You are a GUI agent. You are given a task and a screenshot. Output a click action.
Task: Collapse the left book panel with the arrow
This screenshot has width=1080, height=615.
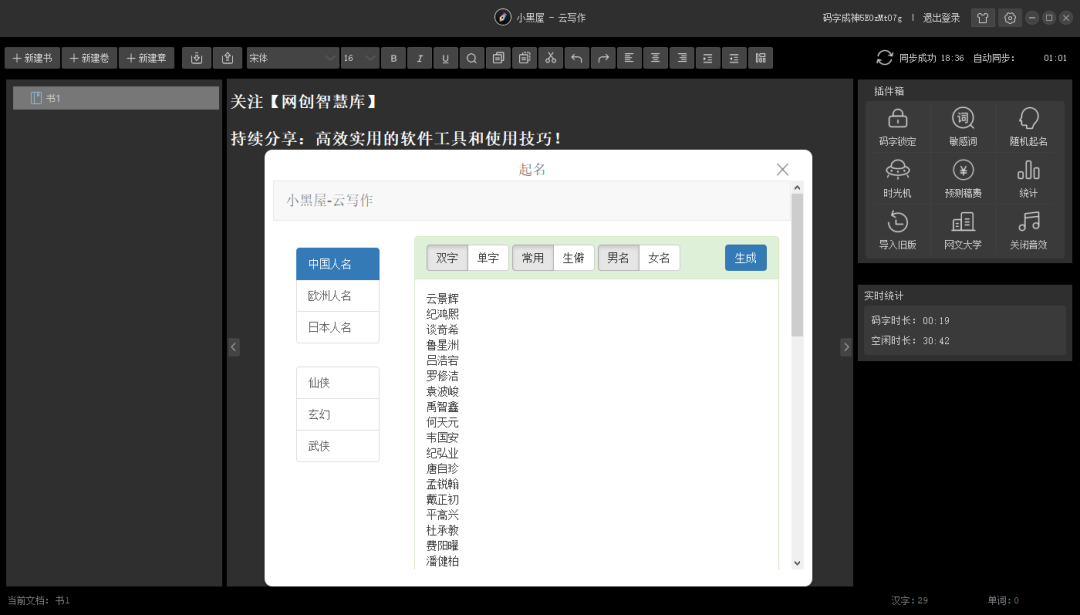coord(233,346)
